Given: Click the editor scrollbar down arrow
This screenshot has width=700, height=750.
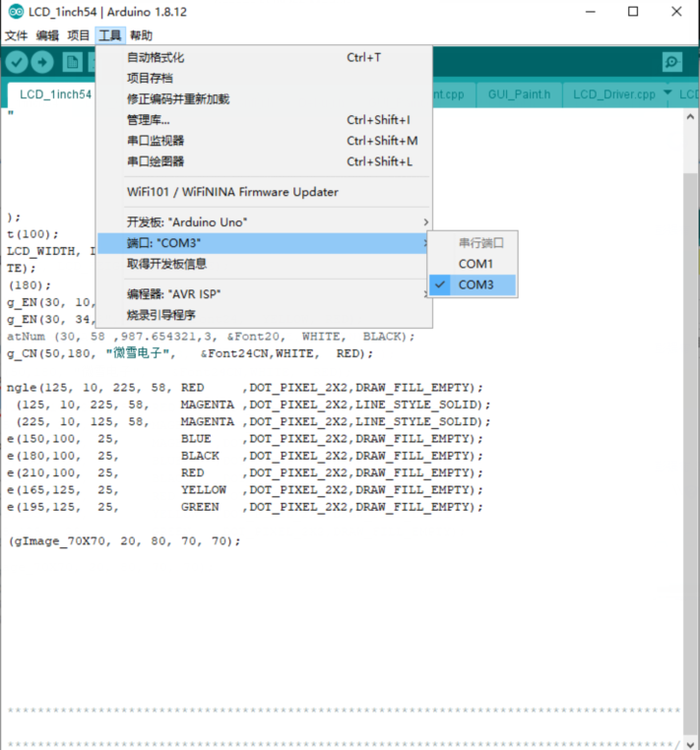Looking at the screenshot, I should click(x=690, y=743).
